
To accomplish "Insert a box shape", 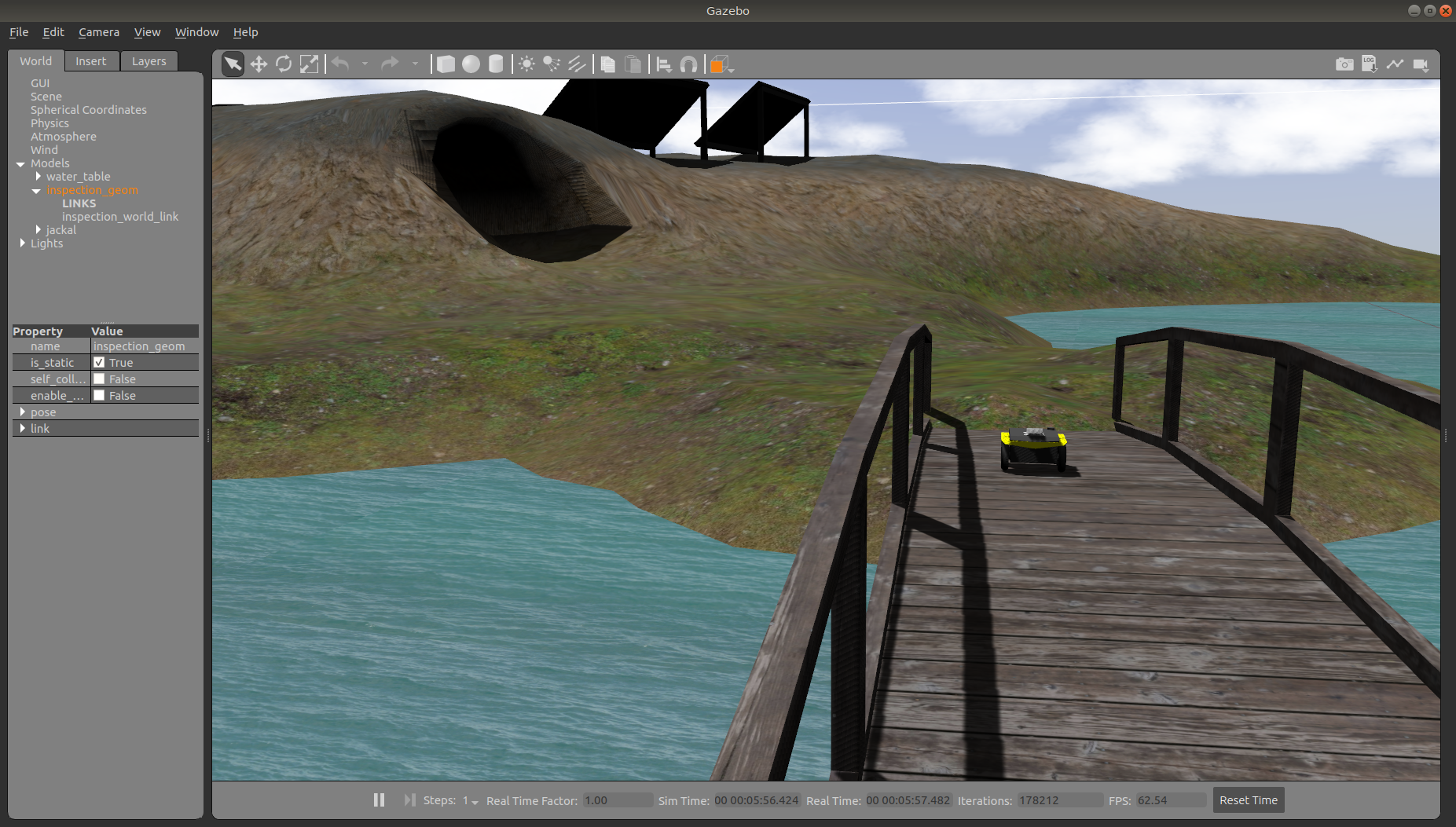I will coord(446,64).
